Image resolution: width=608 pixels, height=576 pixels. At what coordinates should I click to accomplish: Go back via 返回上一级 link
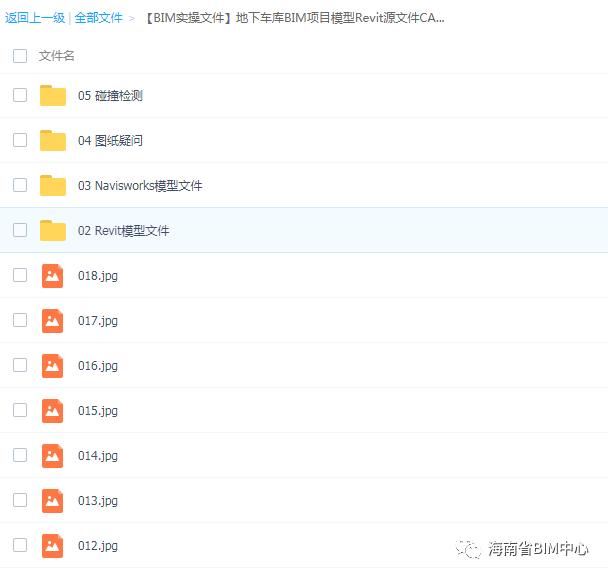35,18
